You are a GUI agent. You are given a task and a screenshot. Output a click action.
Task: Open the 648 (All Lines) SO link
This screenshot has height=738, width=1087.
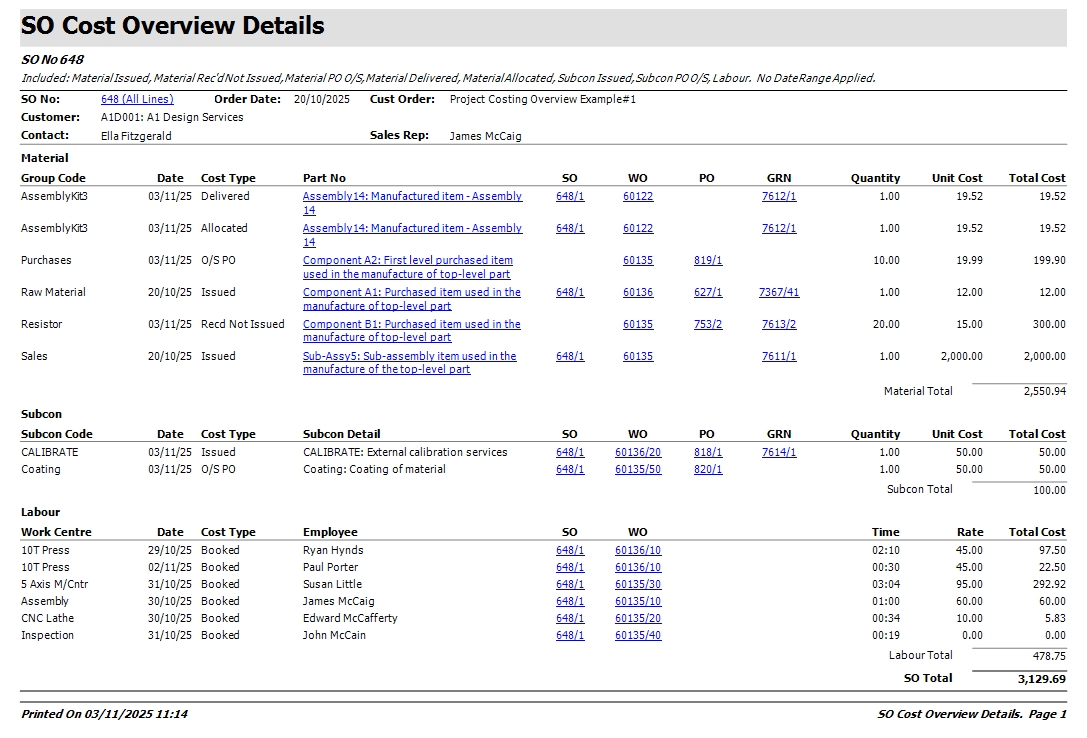coord(137,100)
